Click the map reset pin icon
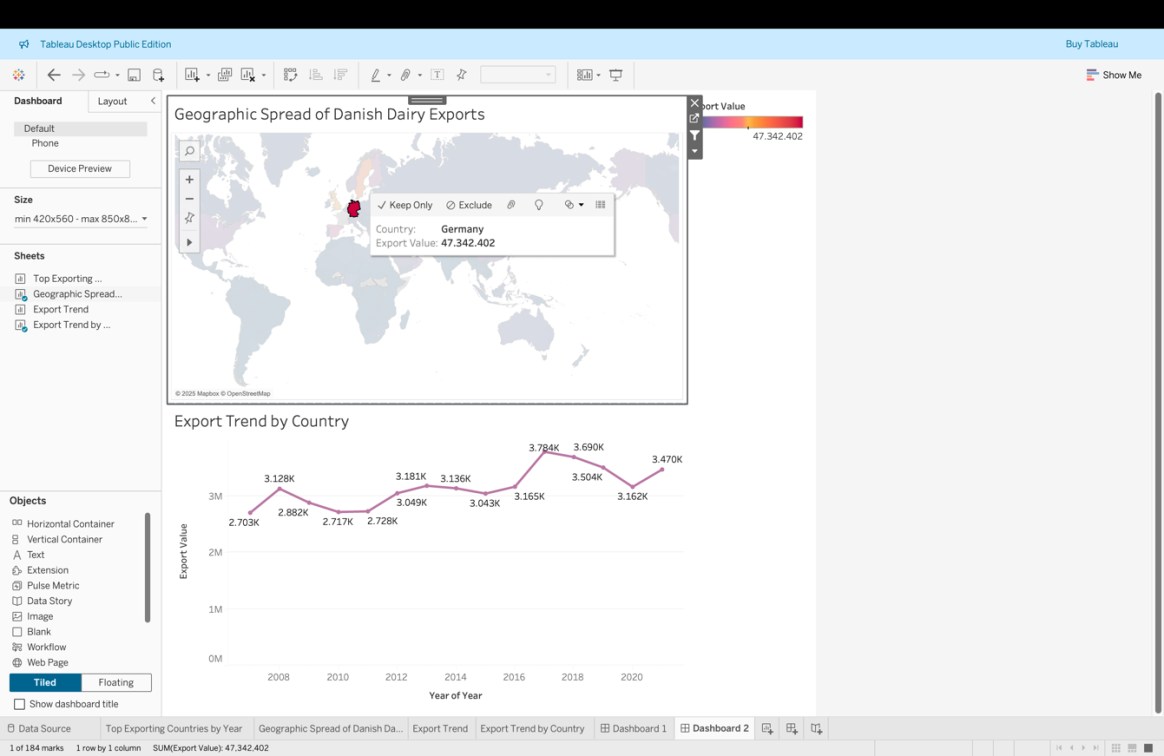The height and width of the screenshot is (756, 1164). (189, 218)
